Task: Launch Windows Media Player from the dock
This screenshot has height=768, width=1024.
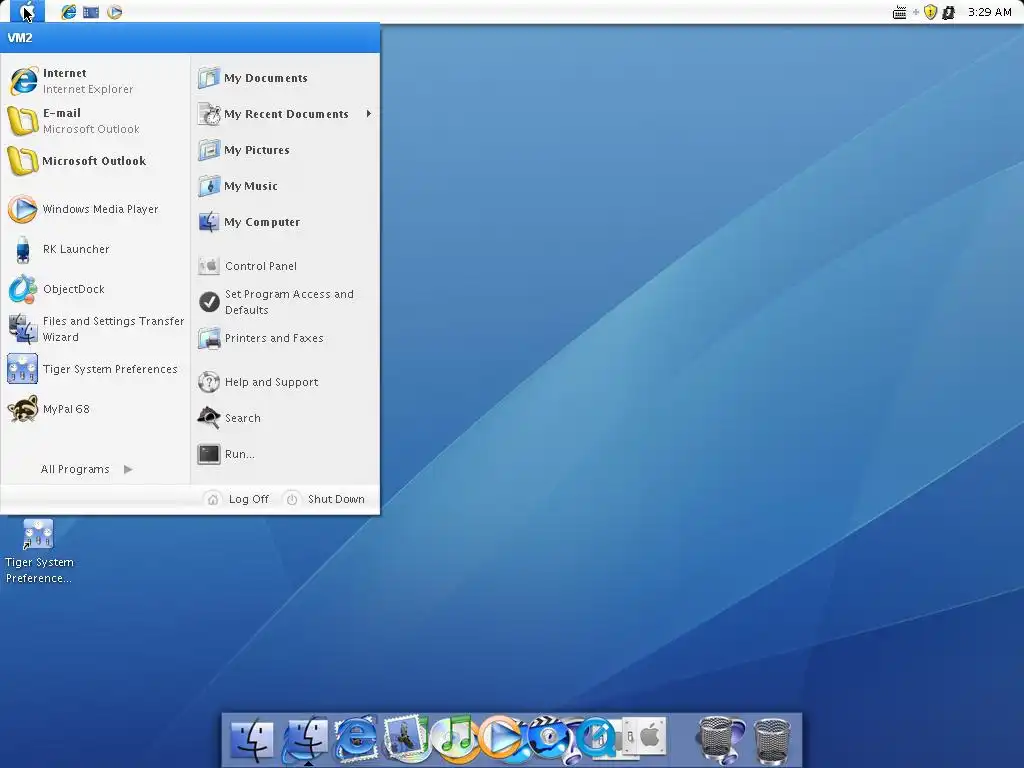Action: (x=502, y=738)
